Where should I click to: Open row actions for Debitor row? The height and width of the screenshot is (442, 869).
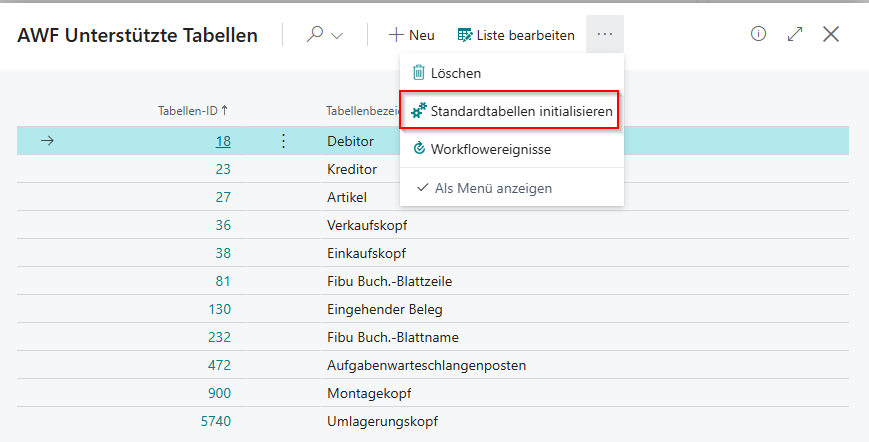tap(283, 141)
